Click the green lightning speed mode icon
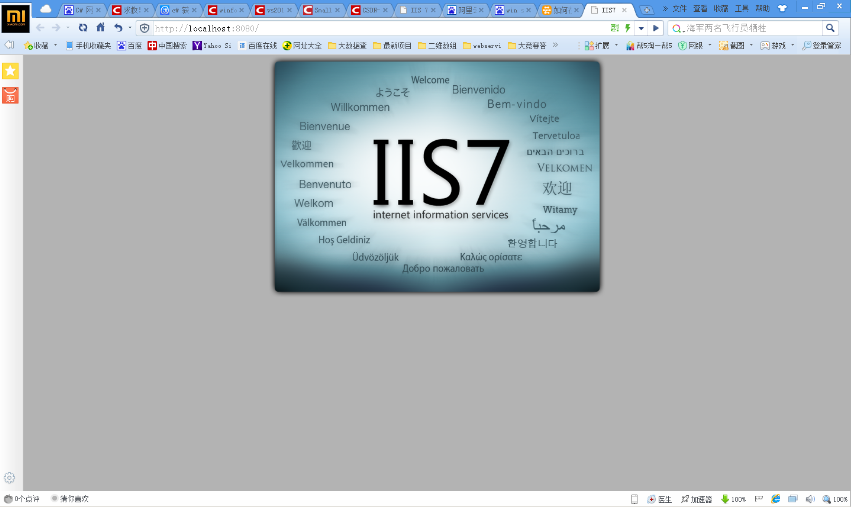This screenshot has height=507, width=854. (x=627, y=28)
